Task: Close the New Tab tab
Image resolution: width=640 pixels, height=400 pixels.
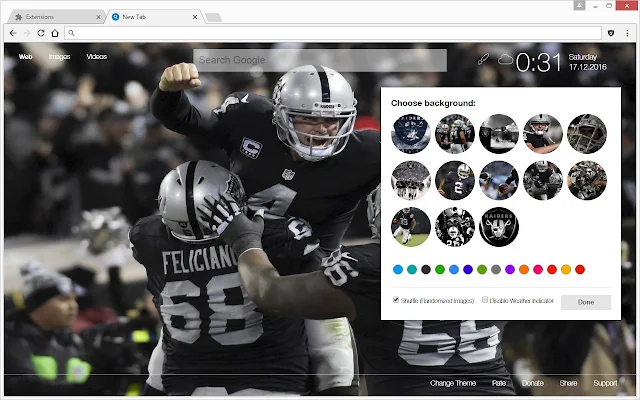Action: [x=195, y=17]
